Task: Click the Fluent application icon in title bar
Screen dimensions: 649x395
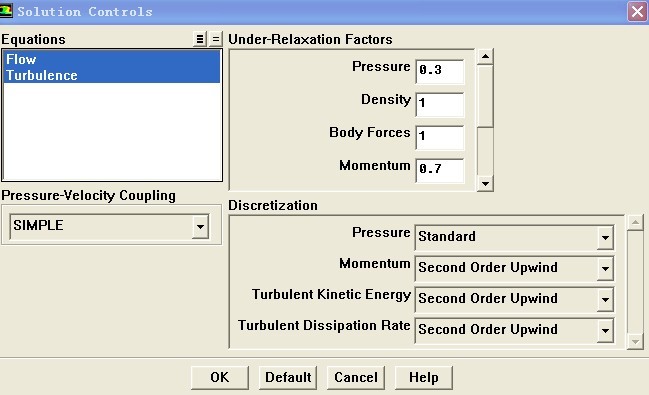Action: coord(6,11)
